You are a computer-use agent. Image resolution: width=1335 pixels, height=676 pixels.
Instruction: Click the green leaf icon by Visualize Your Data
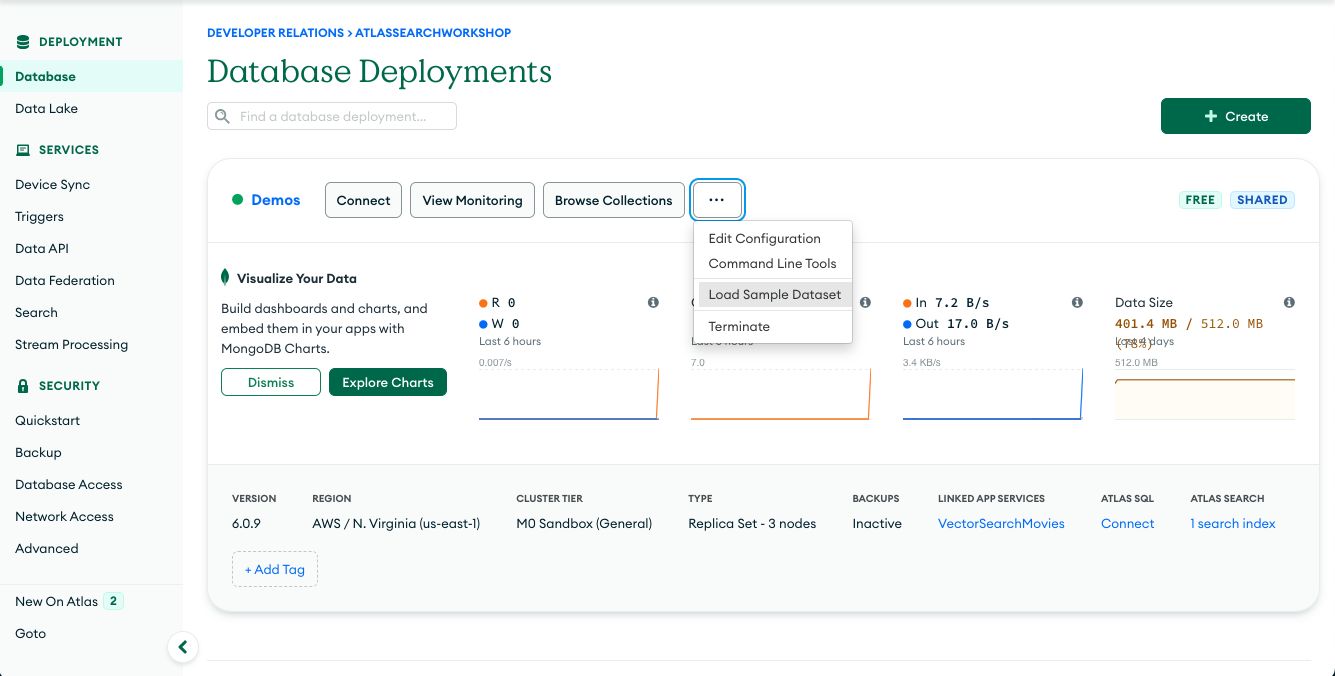coord(225,278)
